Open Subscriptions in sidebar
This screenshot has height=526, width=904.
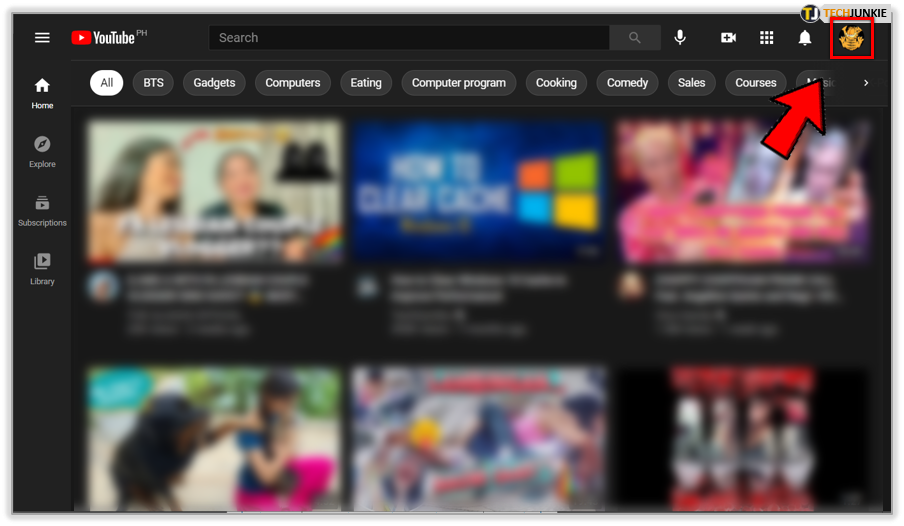[x=42, y=210]
